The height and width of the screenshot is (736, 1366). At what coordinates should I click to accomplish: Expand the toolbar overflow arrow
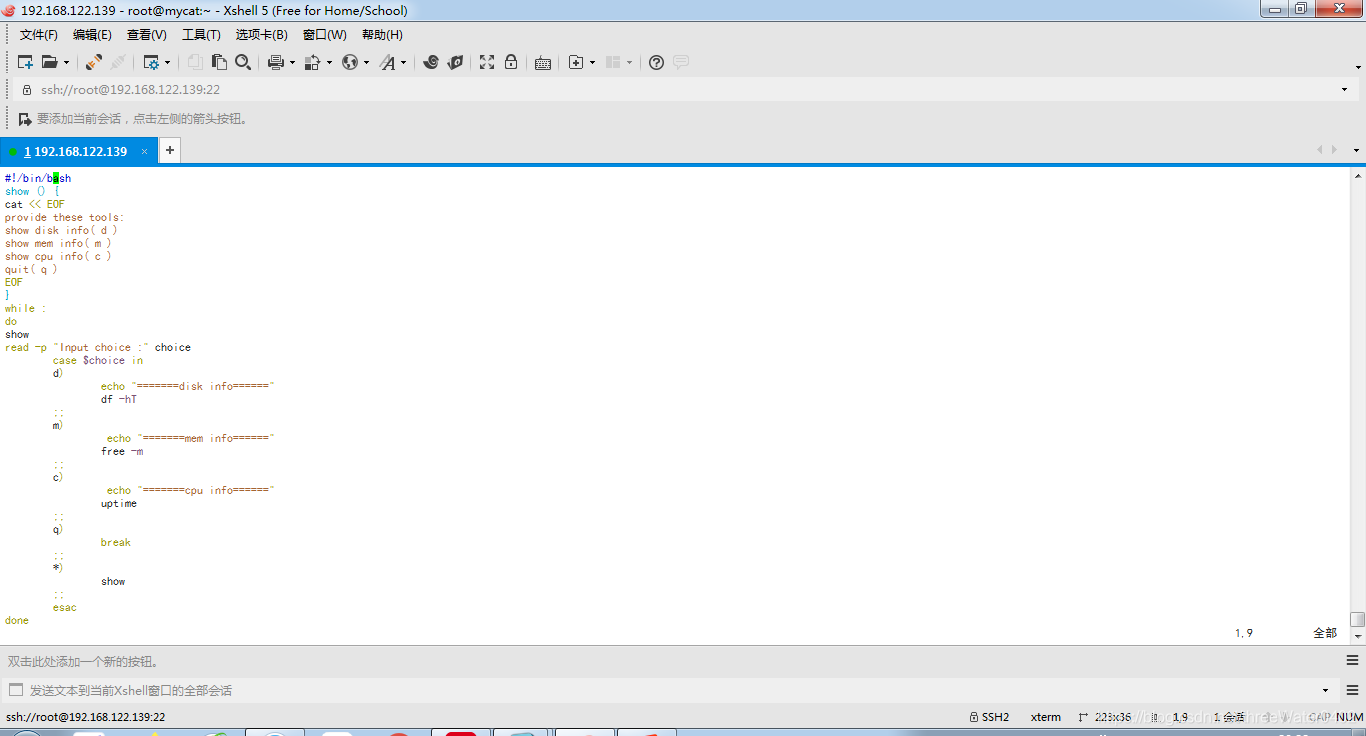click(1359, 67)
